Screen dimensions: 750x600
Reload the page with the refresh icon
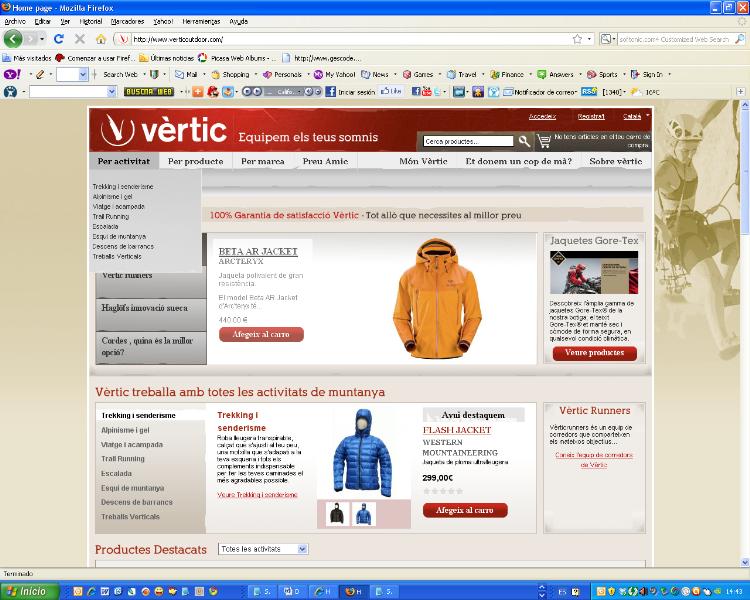(59, 39)
